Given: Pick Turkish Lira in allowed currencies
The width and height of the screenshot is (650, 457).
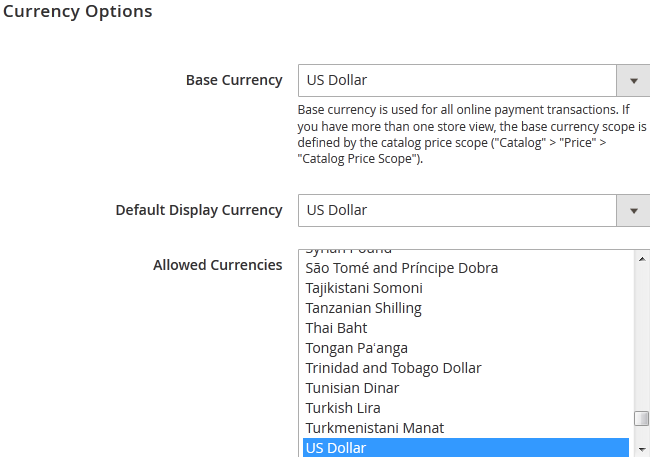Looking at the screenshot, I should point(343,408).
